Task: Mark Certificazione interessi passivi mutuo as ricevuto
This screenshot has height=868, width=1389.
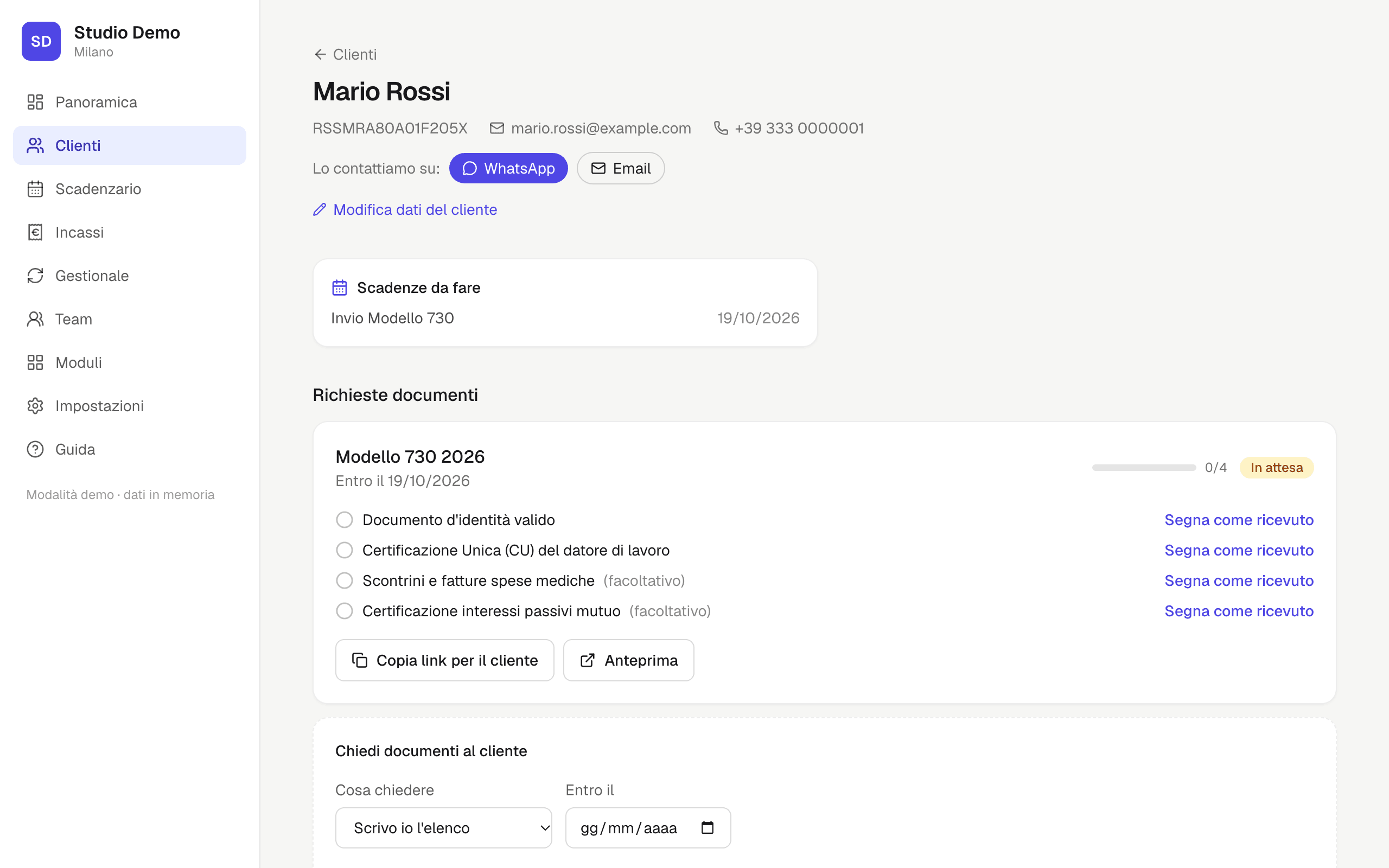Action: 1239,611
